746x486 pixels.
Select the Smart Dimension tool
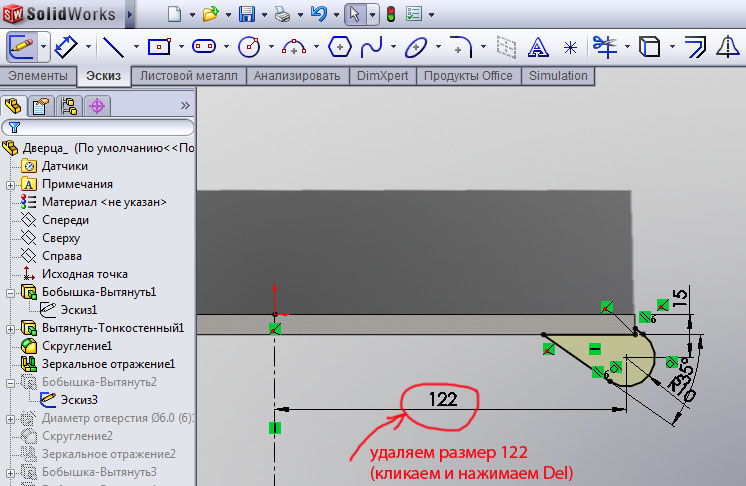coord(66,46)
